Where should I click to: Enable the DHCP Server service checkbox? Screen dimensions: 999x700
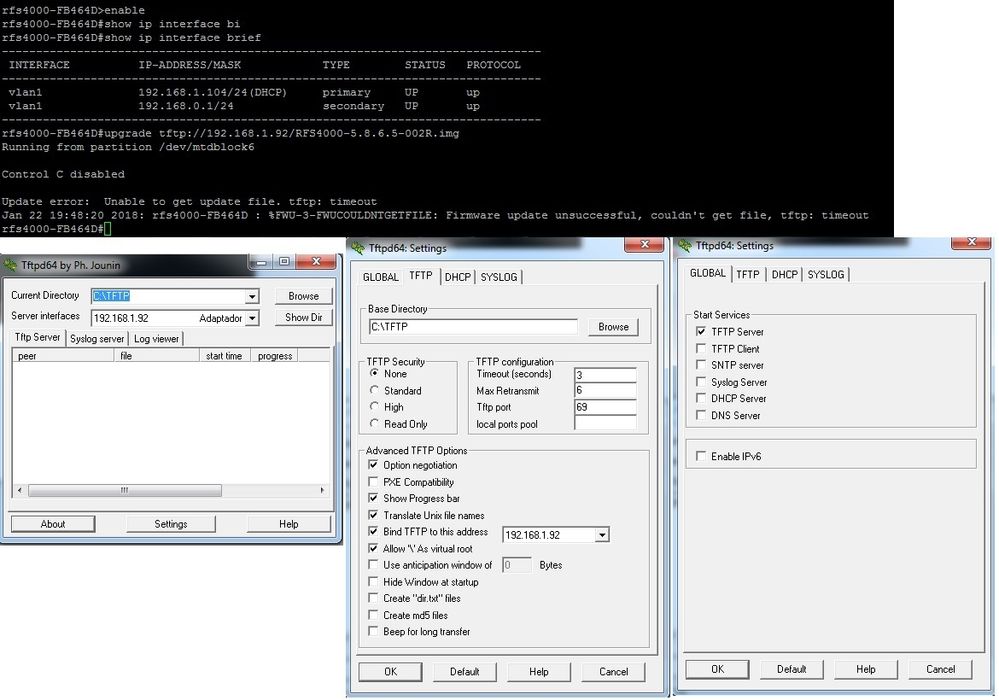tap(702, 398)
